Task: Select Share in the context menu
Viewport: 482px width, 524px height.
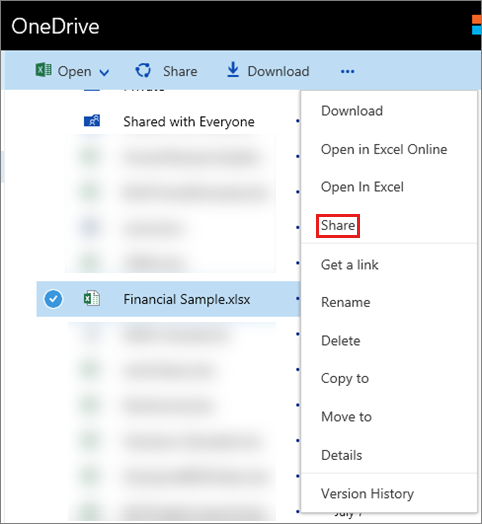Action: [338, 226]
